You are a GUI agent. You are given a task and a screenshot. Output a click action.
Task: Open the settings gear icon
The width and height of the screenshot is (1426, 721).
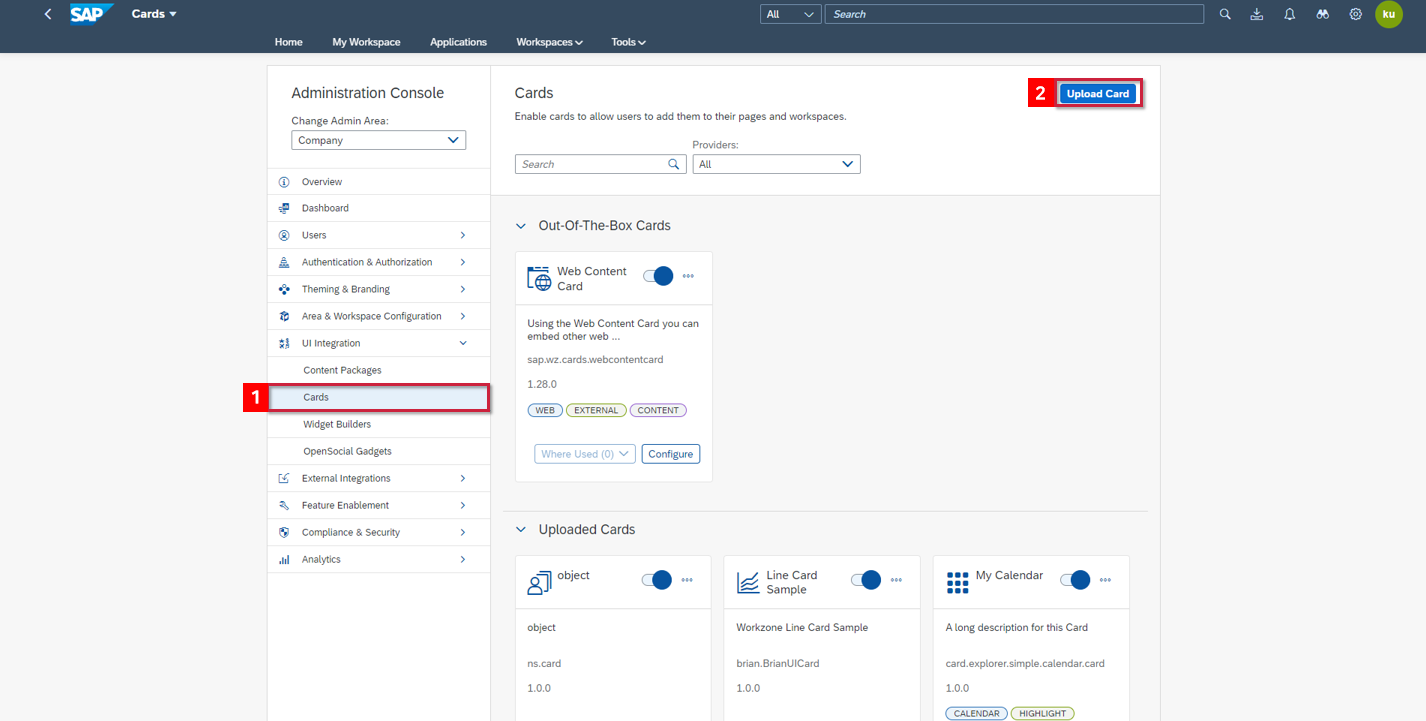pyautogui.click(x=1356, y=14)
